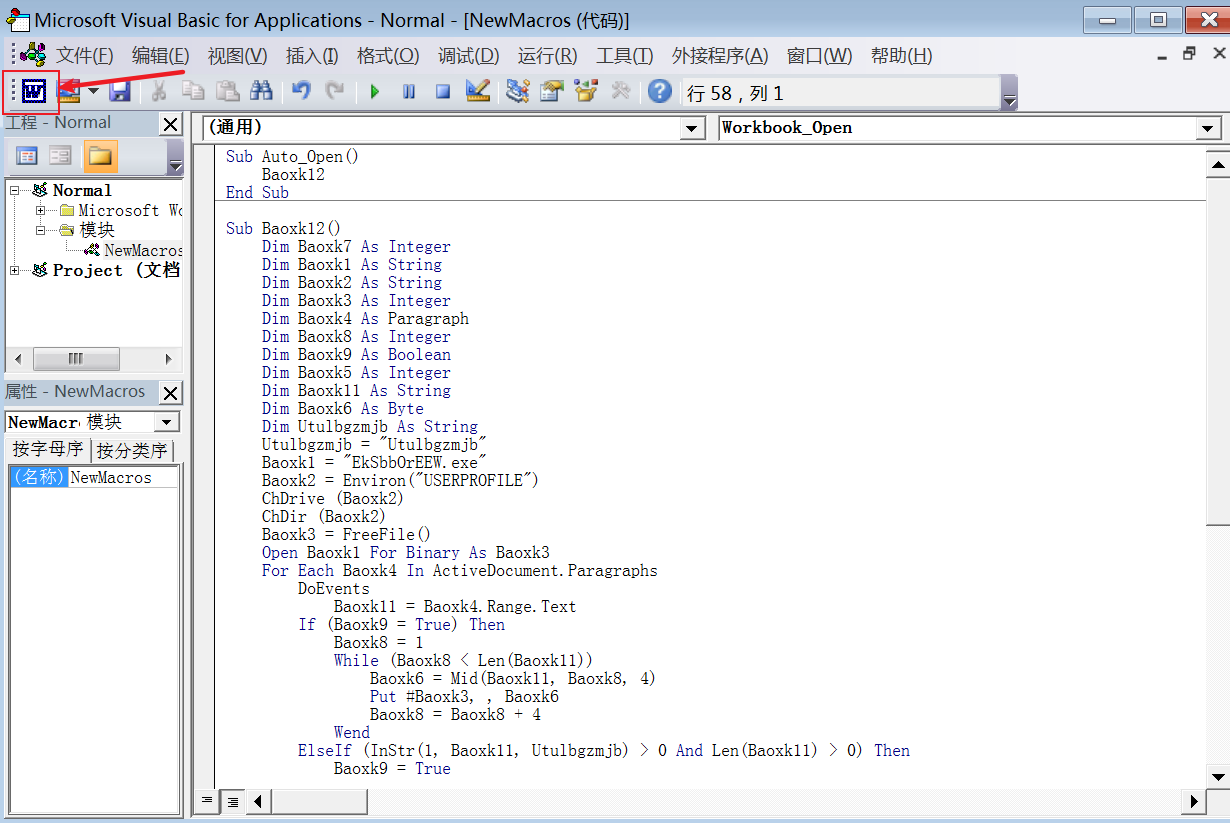Image resolution: width=1230 pixels, height=823 pixels.
Task: Open Find with the binoculars icon
Action: click(262, 92)
